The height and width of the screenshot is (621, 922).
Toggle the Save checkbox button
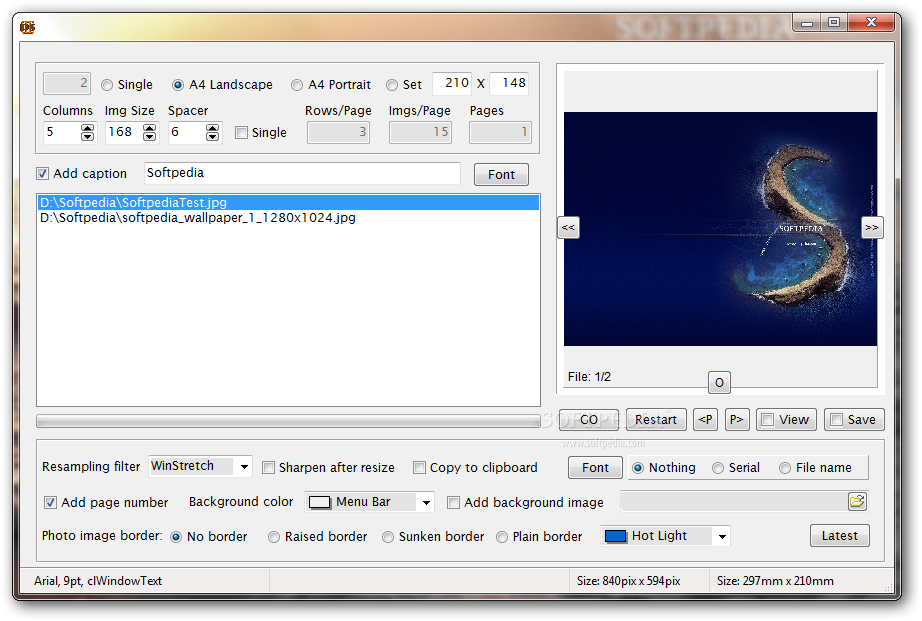854,420
